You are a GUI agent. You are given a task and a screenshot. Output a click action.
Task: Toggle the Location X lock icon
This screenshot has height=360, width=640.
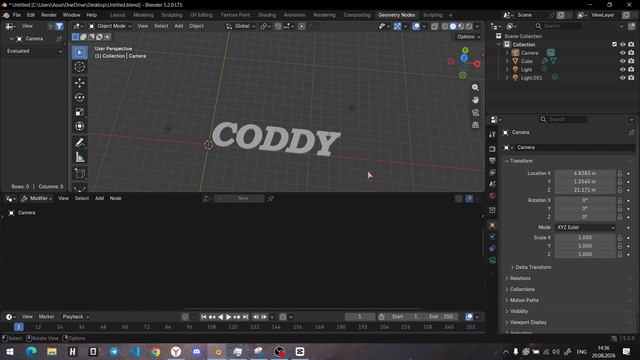tap(620, 173)
